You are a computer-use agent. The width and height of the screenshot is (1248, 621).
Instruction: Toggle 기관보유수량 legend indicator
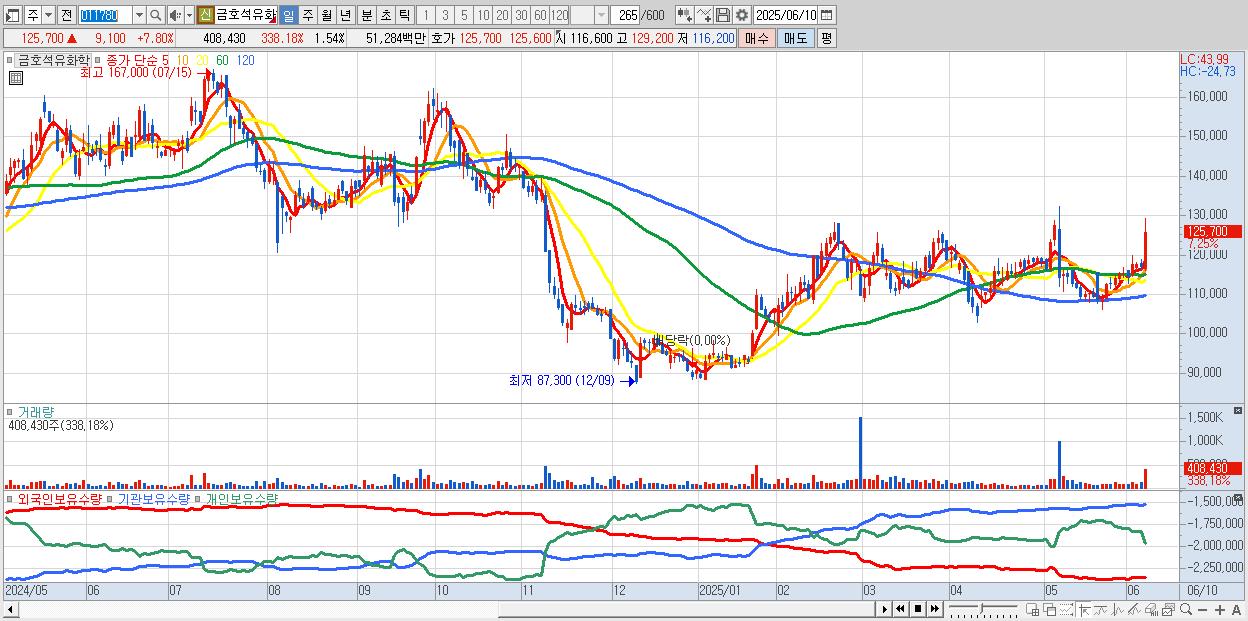tap(153, 498)
